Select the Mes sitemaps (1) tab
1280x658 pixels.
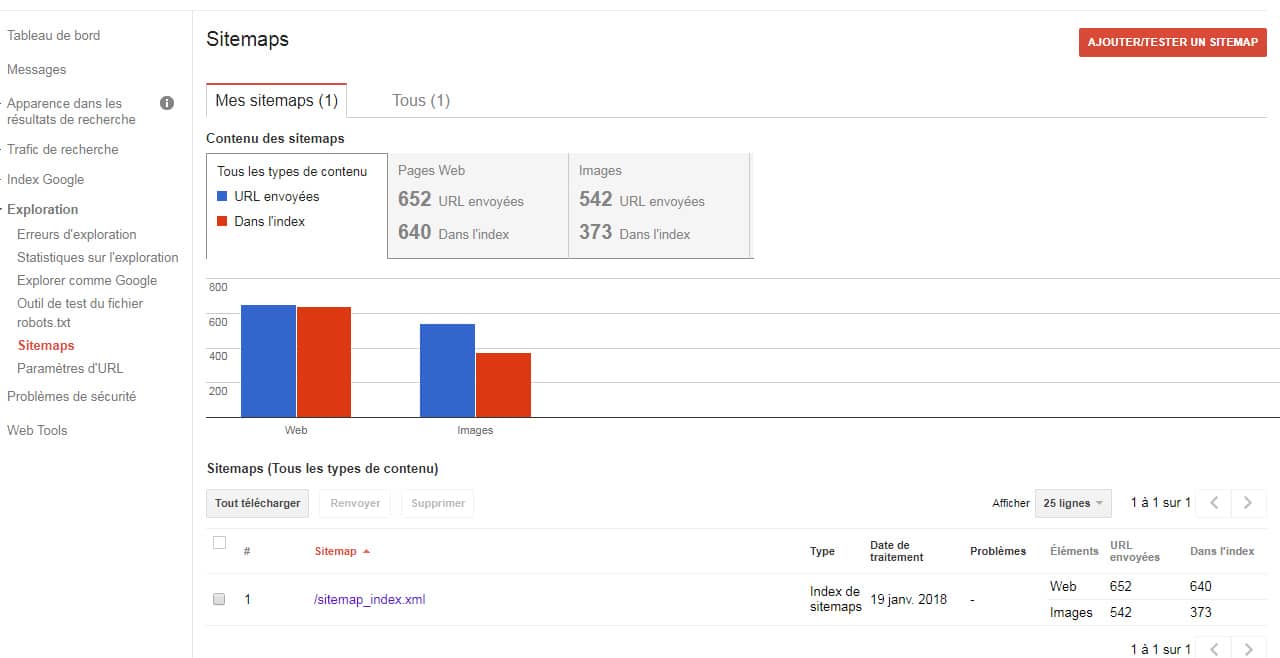coord(276,100)
